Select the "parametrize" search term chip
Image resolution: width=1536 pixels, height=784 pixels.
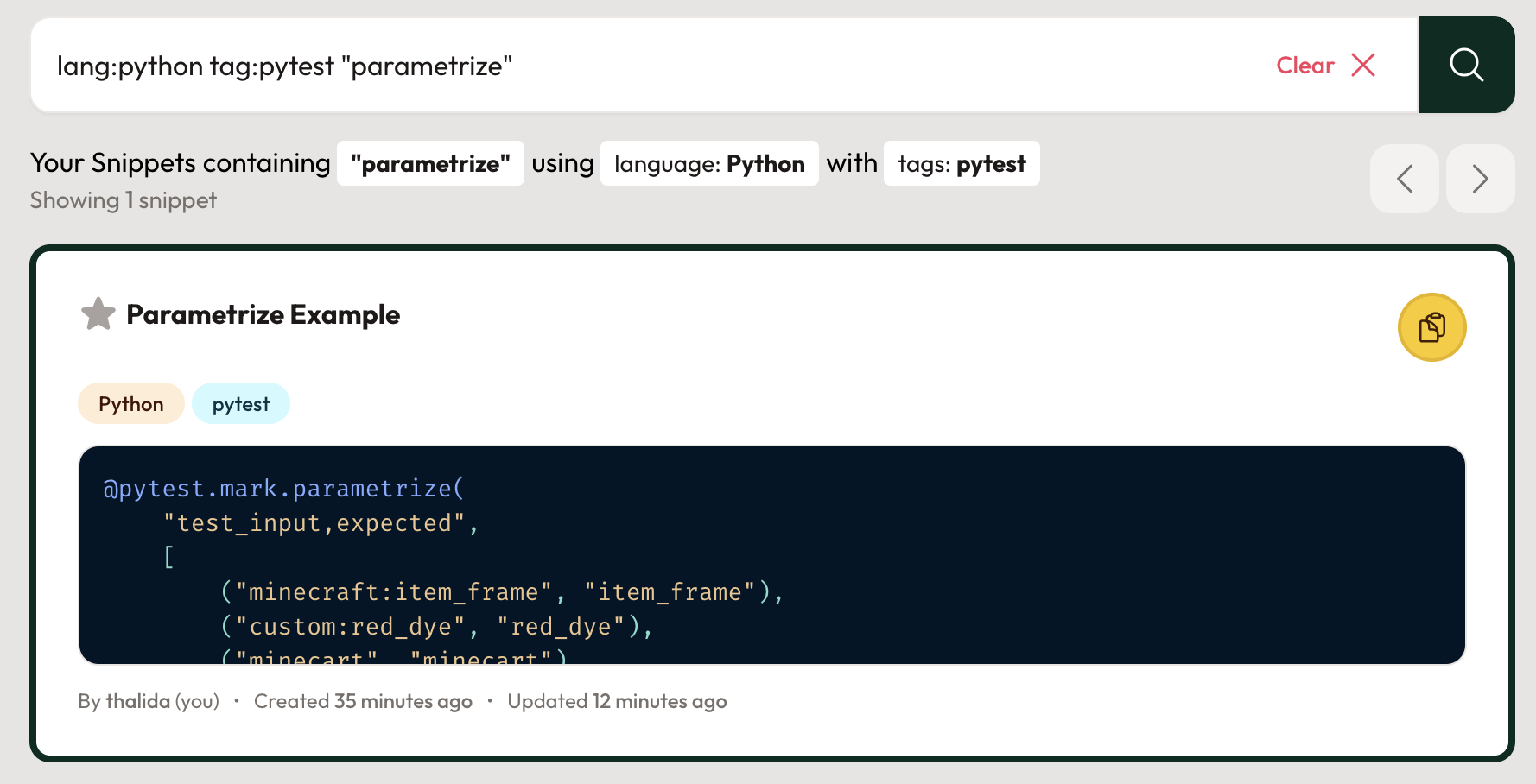pos(430,164)
